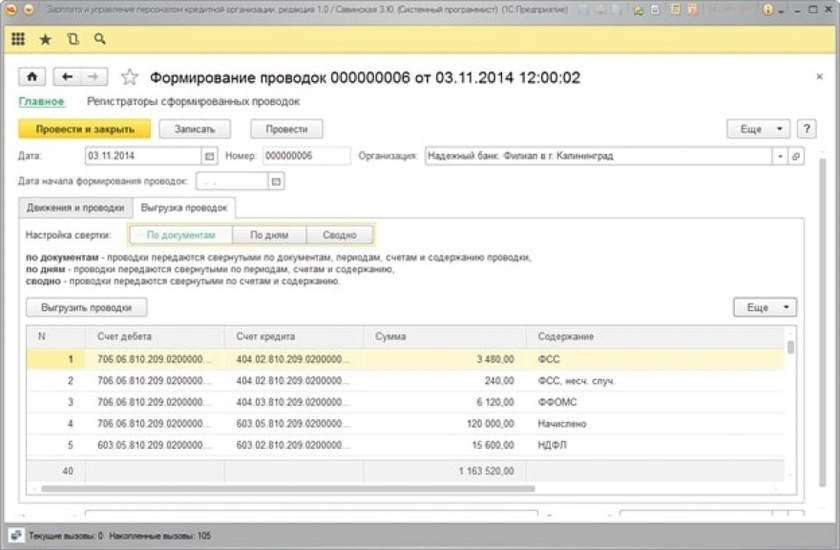
Task: Navigate back with the left arrow
Action: coord(67,77)
